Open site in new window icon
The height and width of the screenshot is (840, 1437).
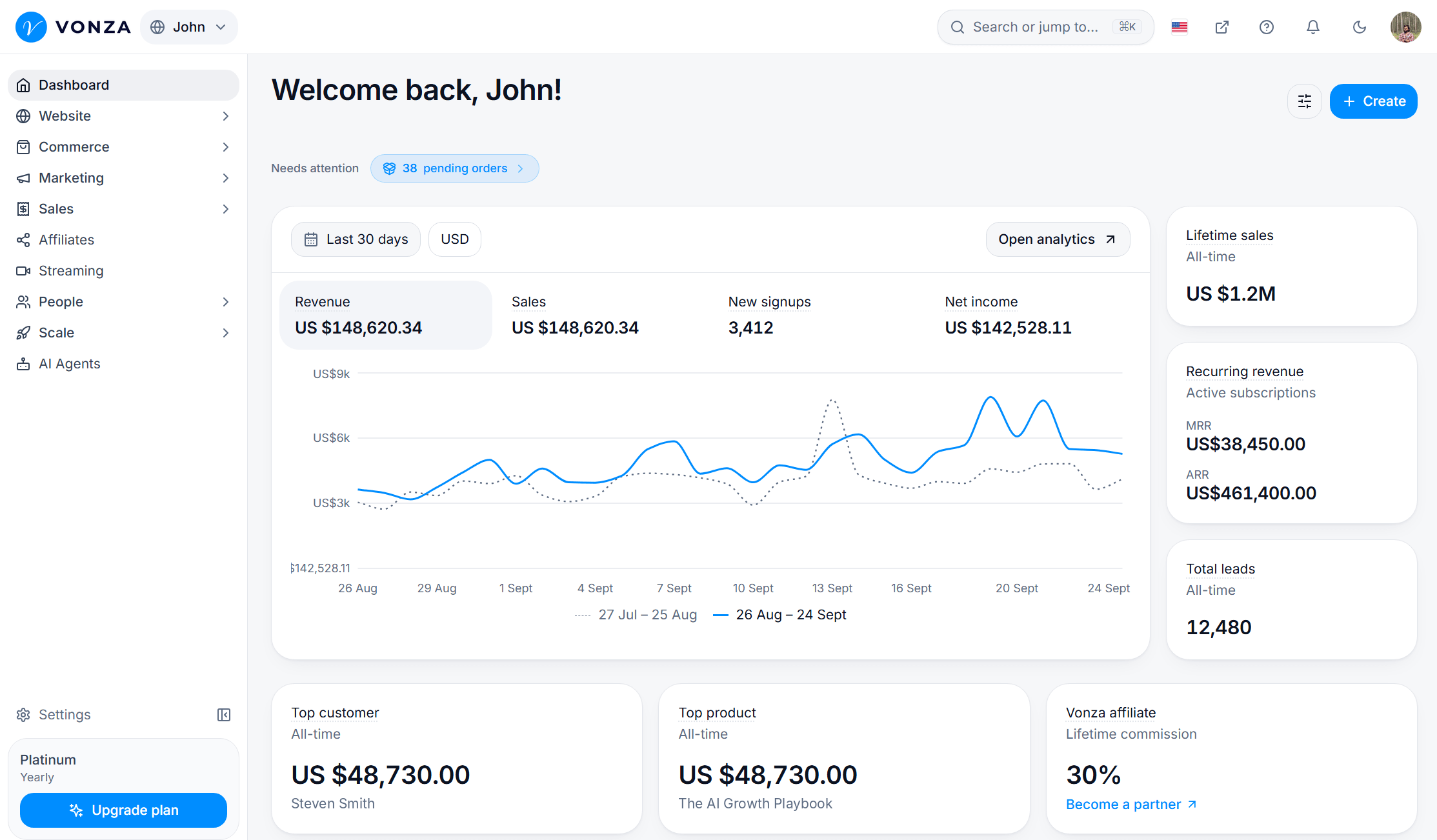(x=1222, y=27)
